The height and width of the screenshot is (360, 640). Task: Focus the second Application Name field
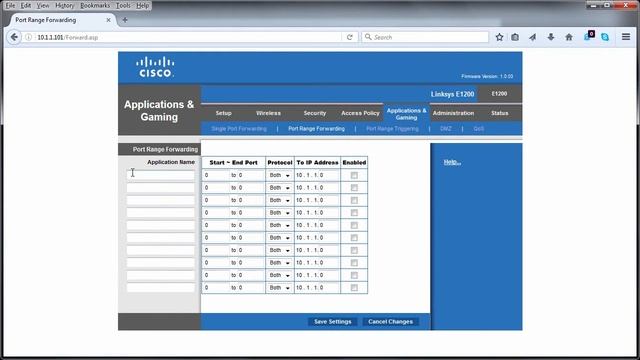tap(160, 188)
